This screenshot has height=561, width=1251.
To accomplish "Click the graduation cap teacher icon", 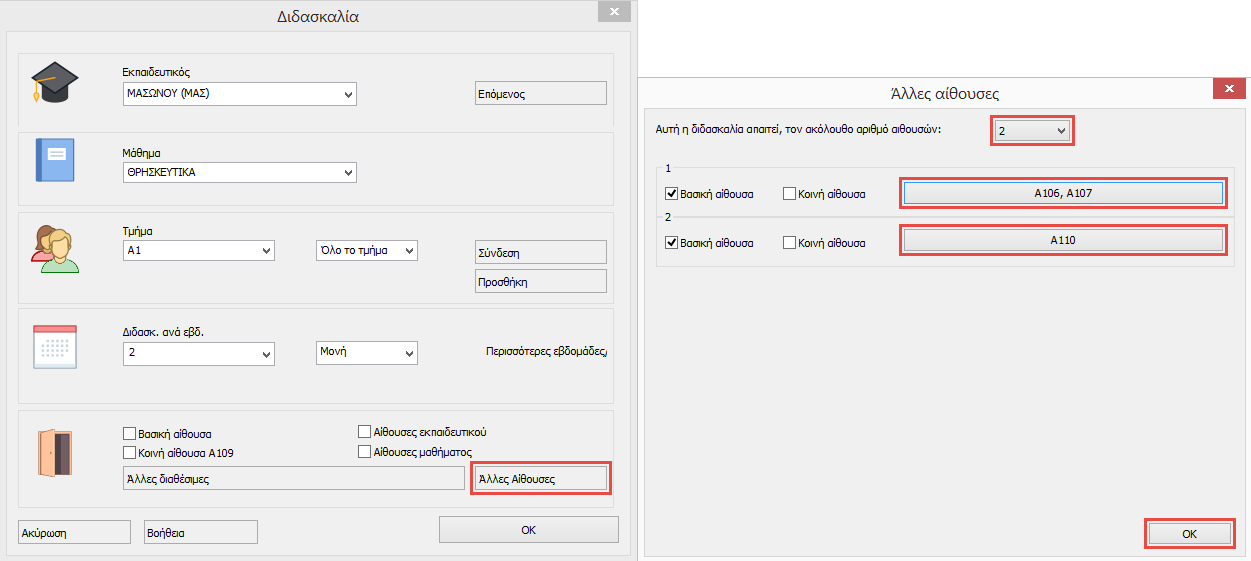I will [54, 82].
